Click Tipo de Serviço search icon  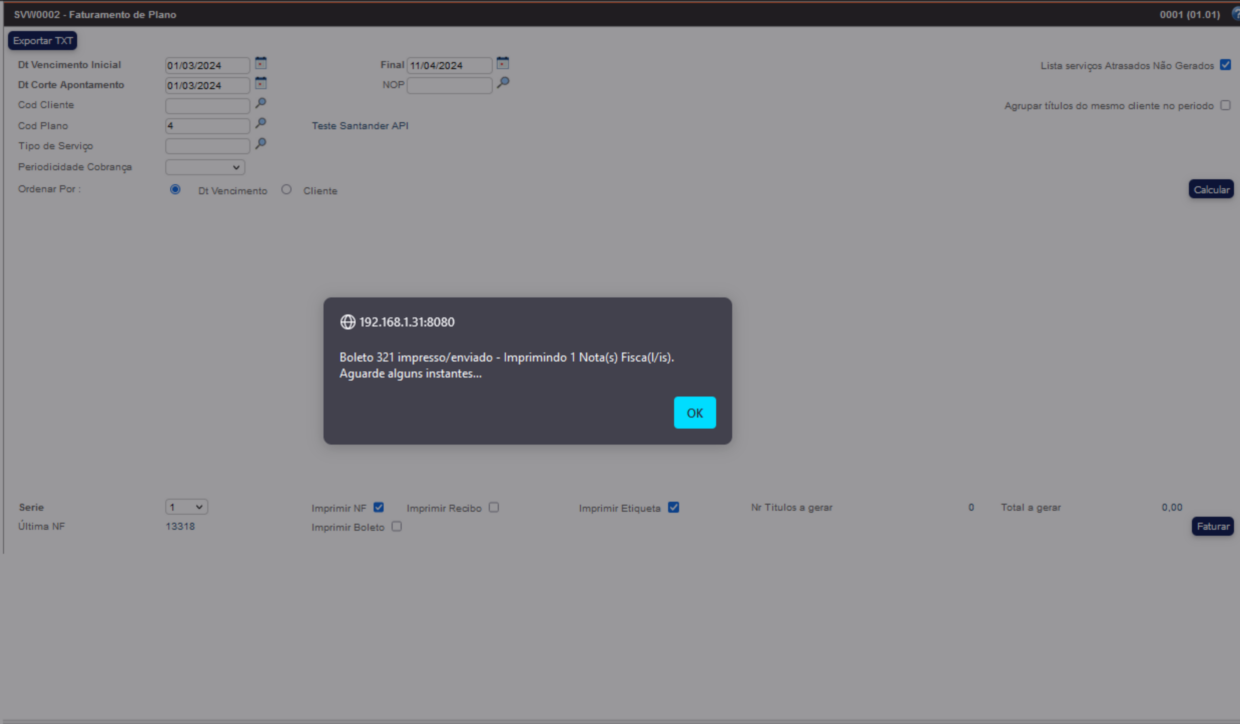261,145
